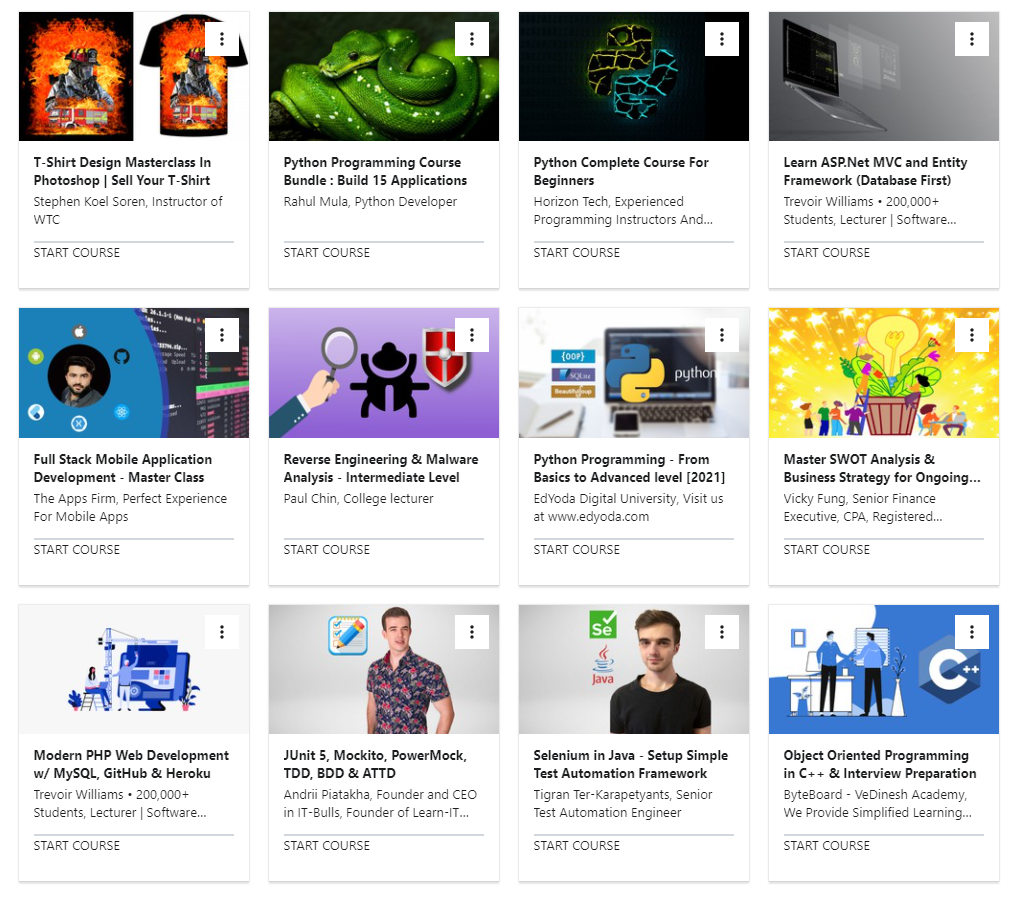Open title Python Programming Course Bundle
The height and width of the screenshot is (901, 1020).
(x=375, y=171)
